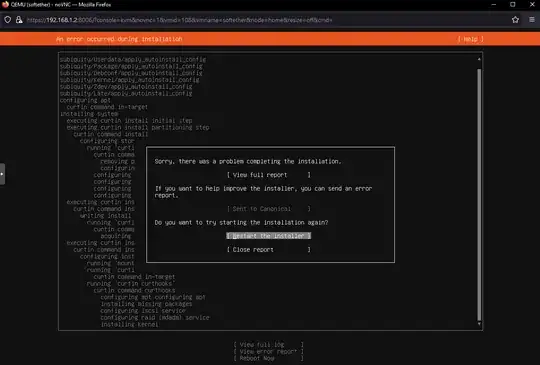540x365 pixels.
Task: Click View error report at bottom
Action: coord(268,352)
